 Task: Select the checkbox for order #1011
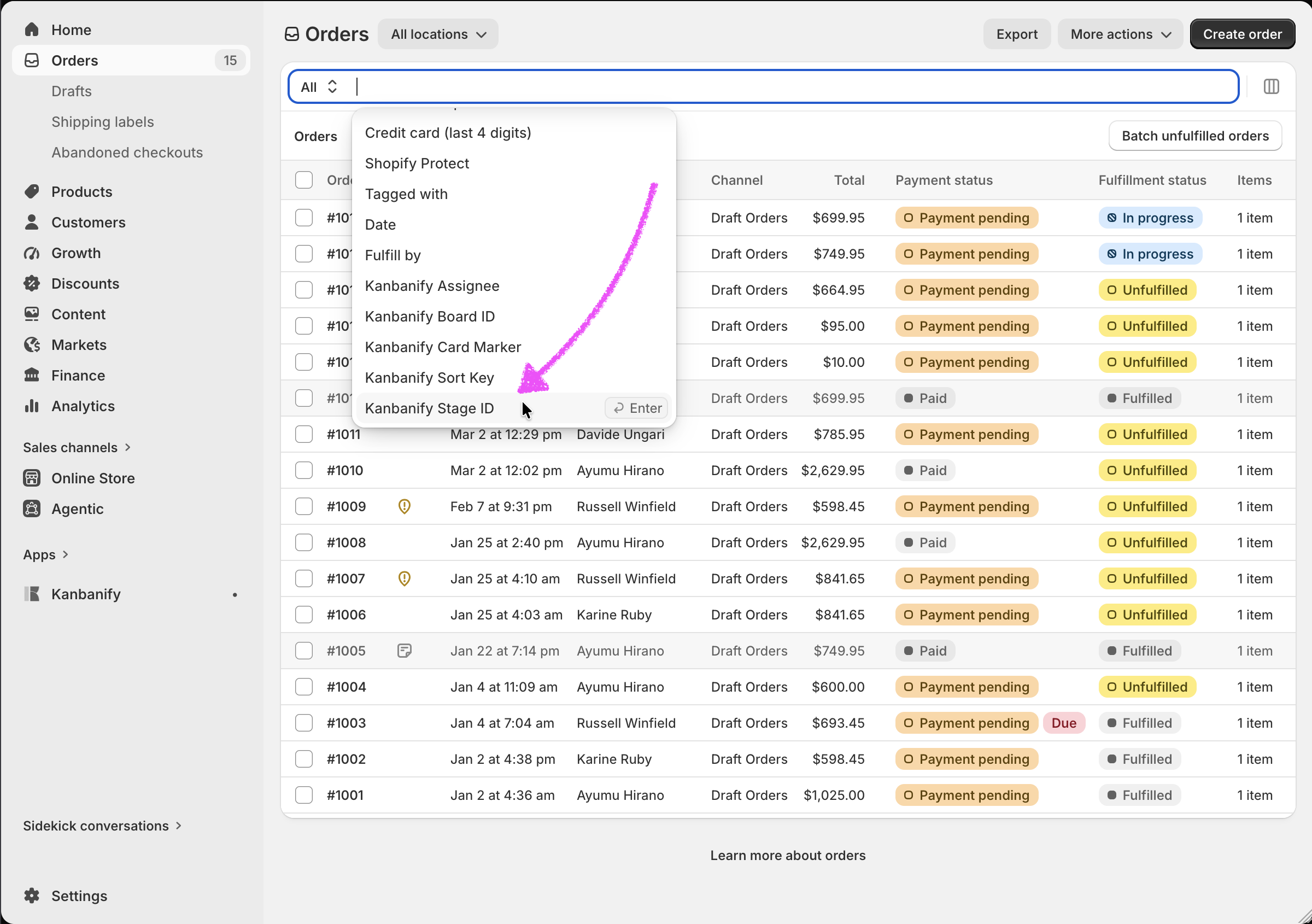point(304,434)
